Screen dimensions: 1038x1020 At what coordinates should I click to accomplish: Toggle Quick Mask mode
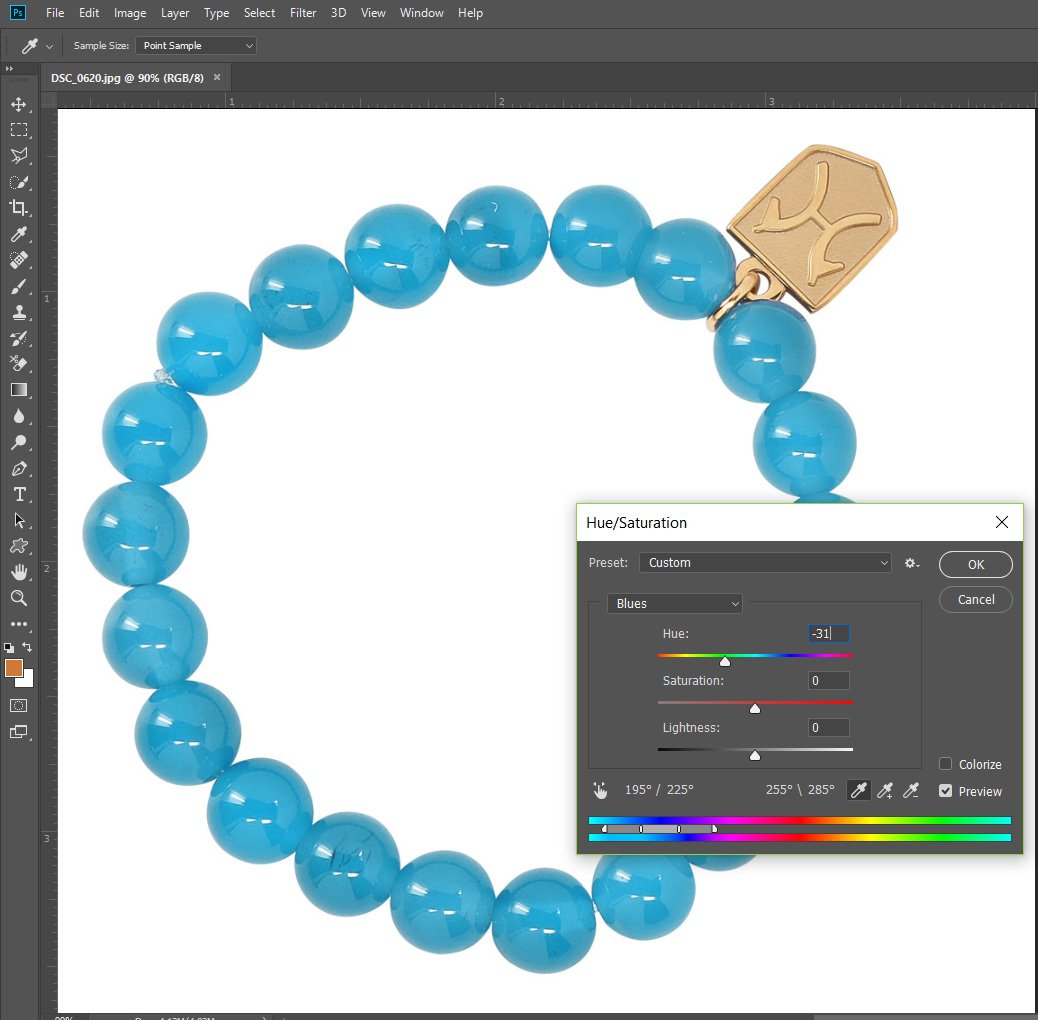tap(19, 706)
